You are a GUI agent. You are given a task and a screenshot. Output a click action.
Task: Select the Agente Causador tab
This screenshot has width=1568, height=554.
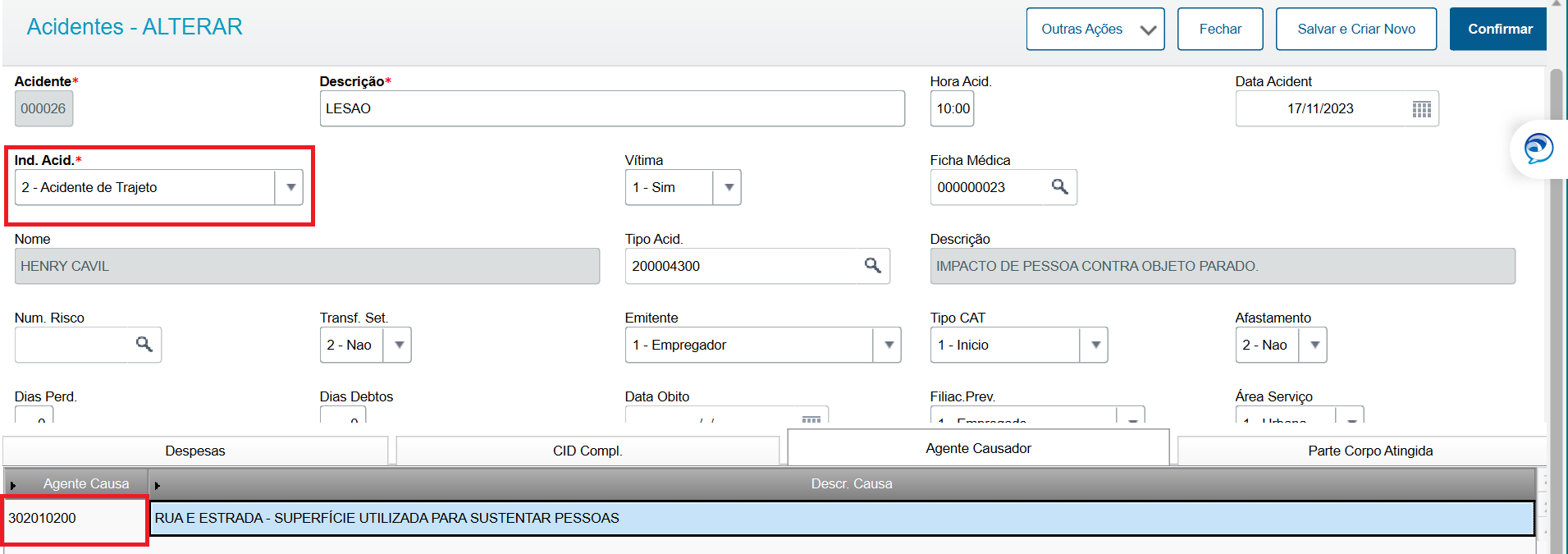pyautogui.click(x=978, y=448)
